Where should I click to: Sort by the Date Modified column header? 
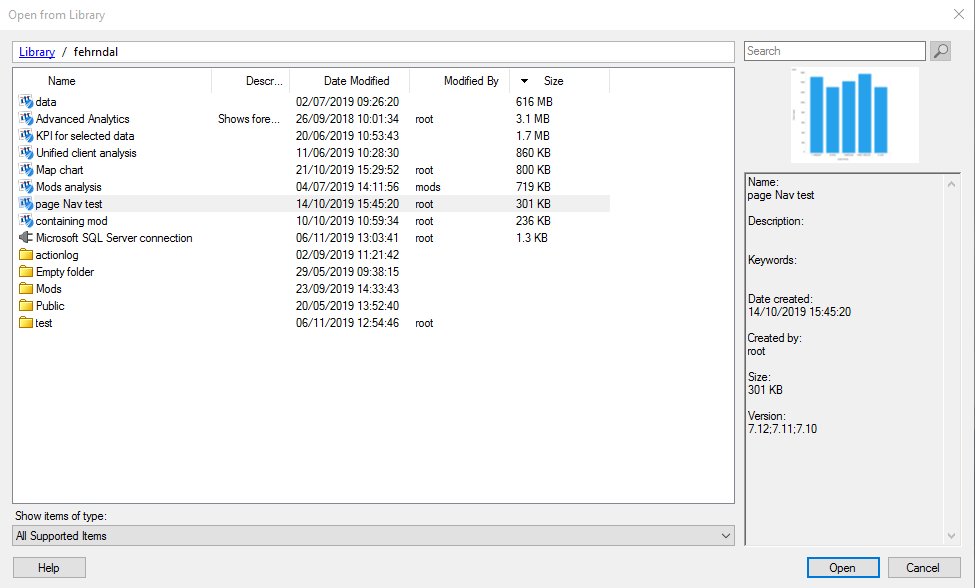tap(356, 81)
